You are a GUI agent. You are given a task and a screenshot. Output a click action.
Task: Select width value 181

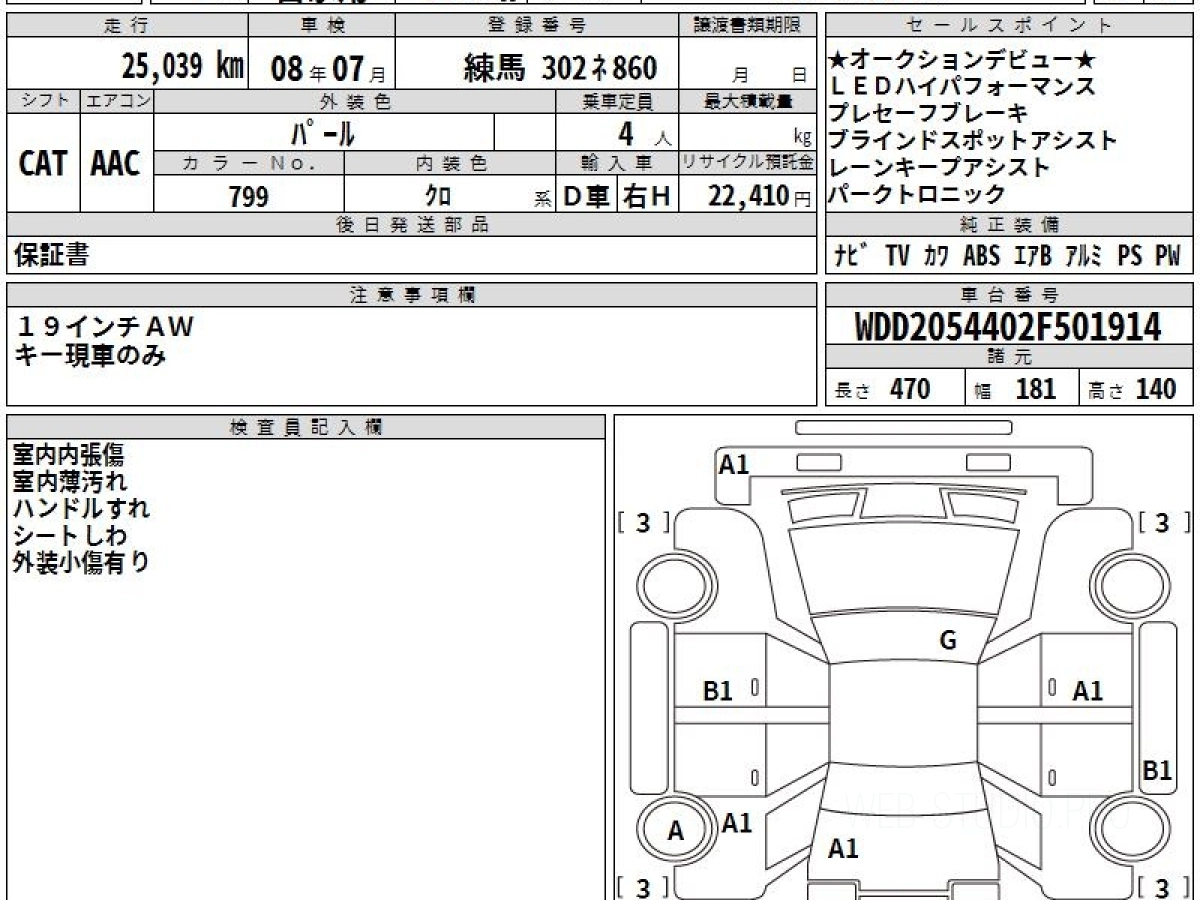1036,389
